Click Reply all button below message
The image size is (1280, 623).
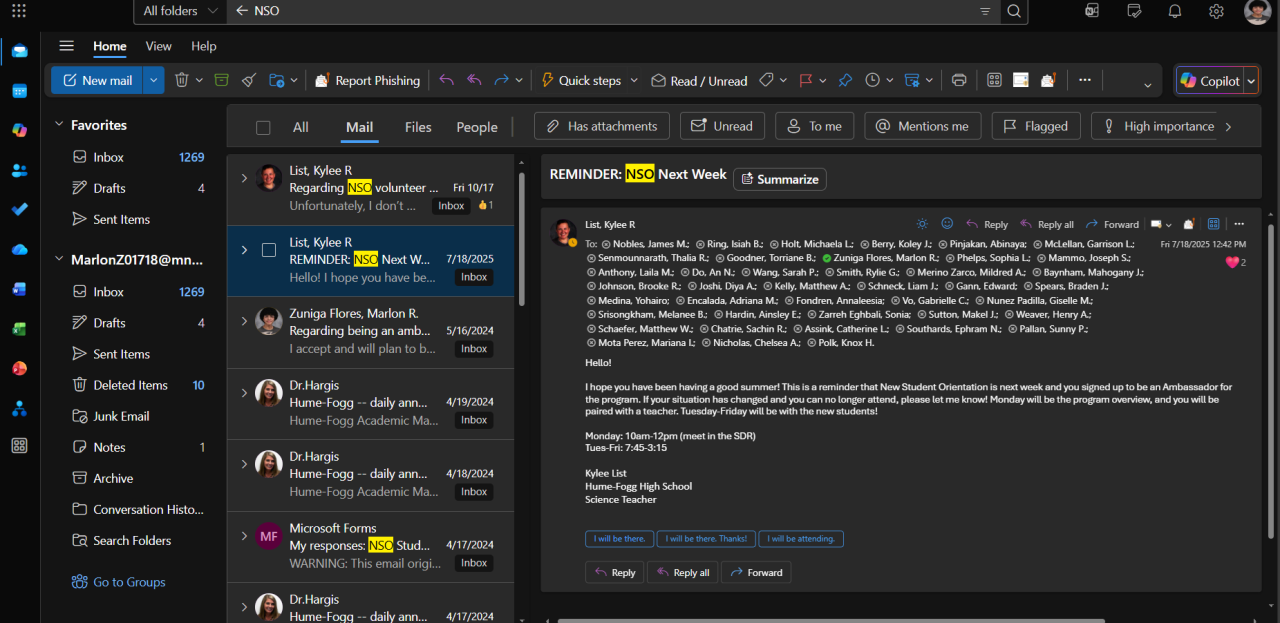[682, 572]
